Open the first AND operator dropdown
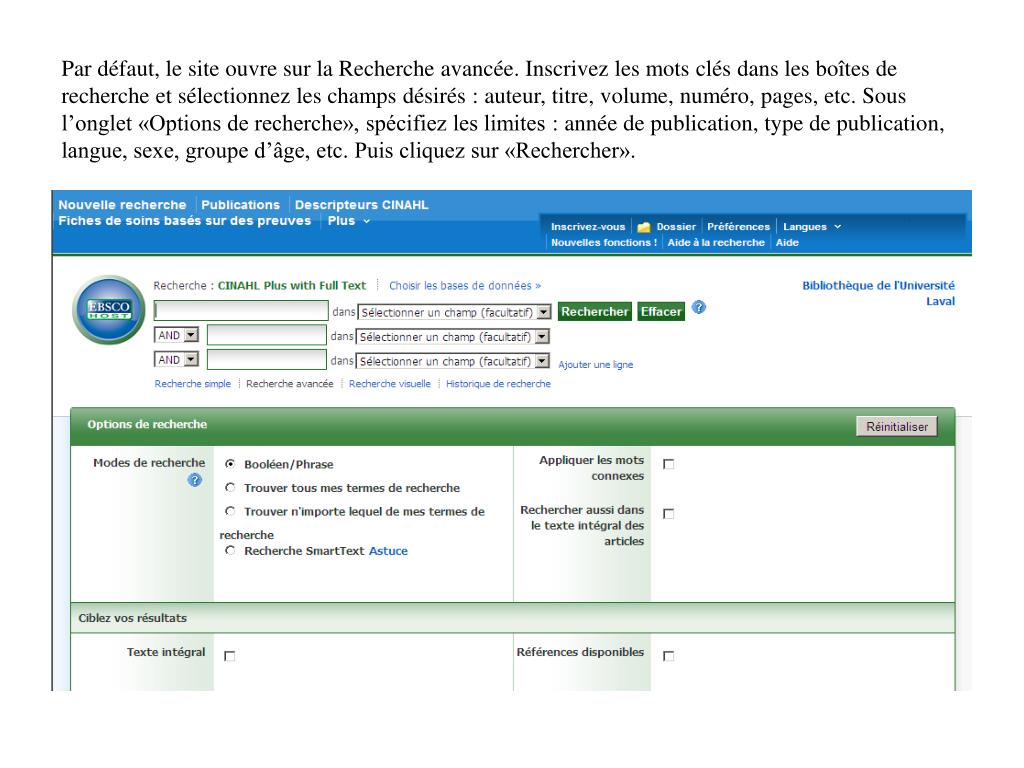Viewport: 1024px width, 768px height. [176, 335]
